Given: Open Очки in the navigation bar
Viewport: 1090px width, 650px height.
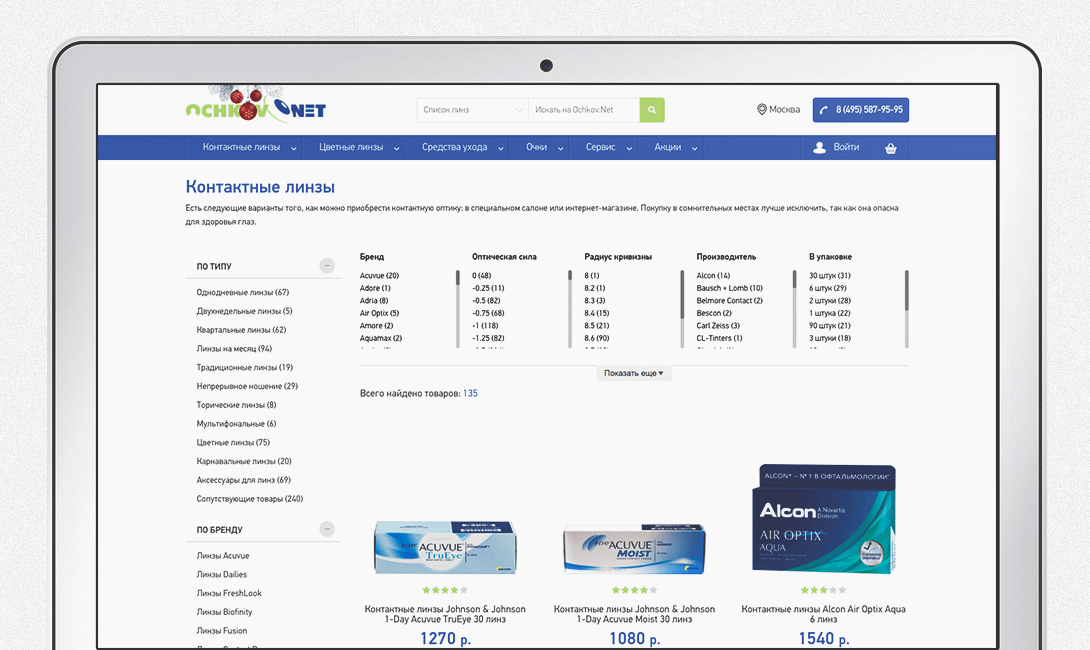Looking at the screenshot, I should coord(536,147).
